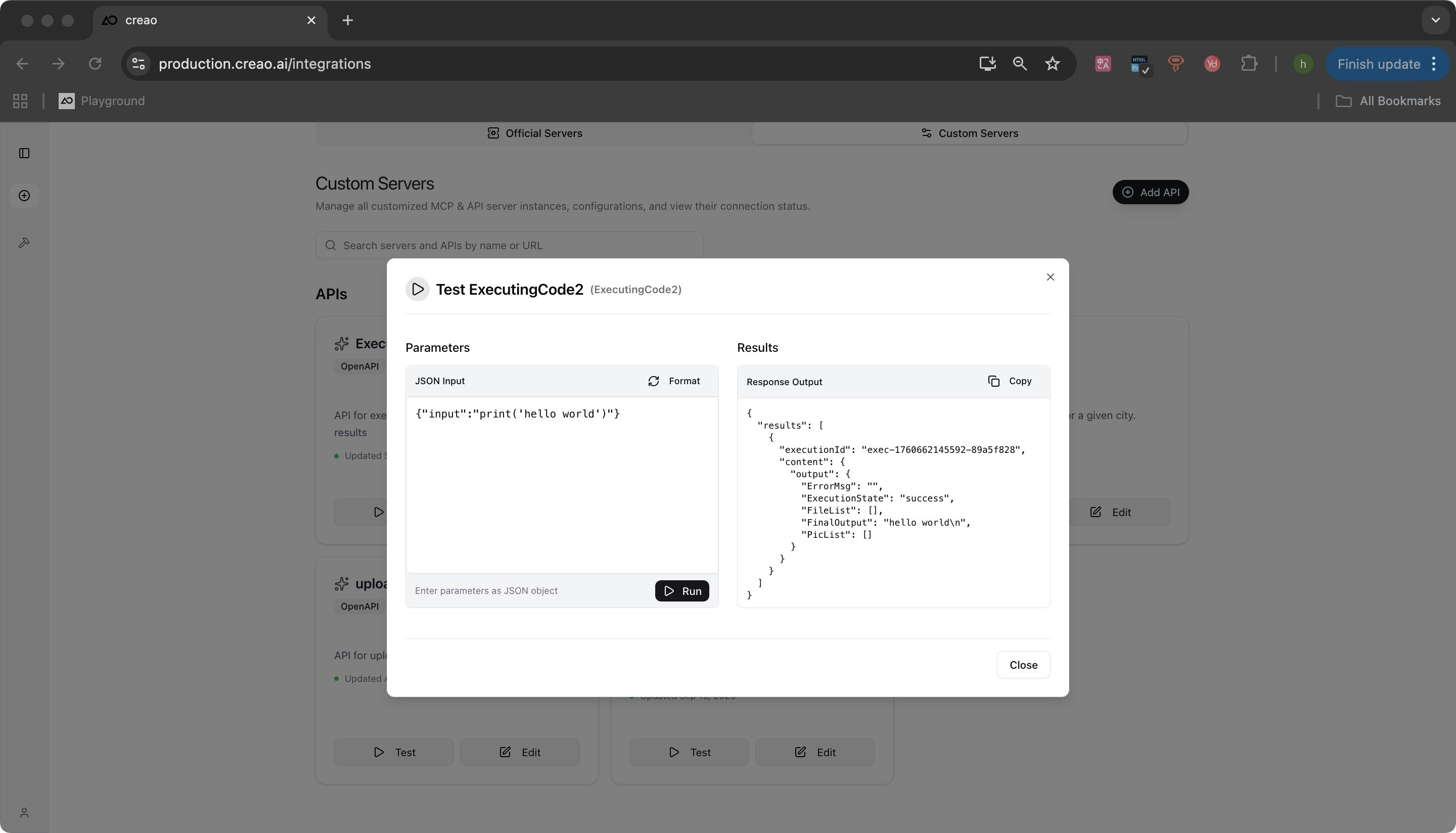Image resolution: width=1456 pixels, height=833 pixels.
Task: Click inside the JSON Input text area
Action: pyautogui.click(x=561, y=485)
